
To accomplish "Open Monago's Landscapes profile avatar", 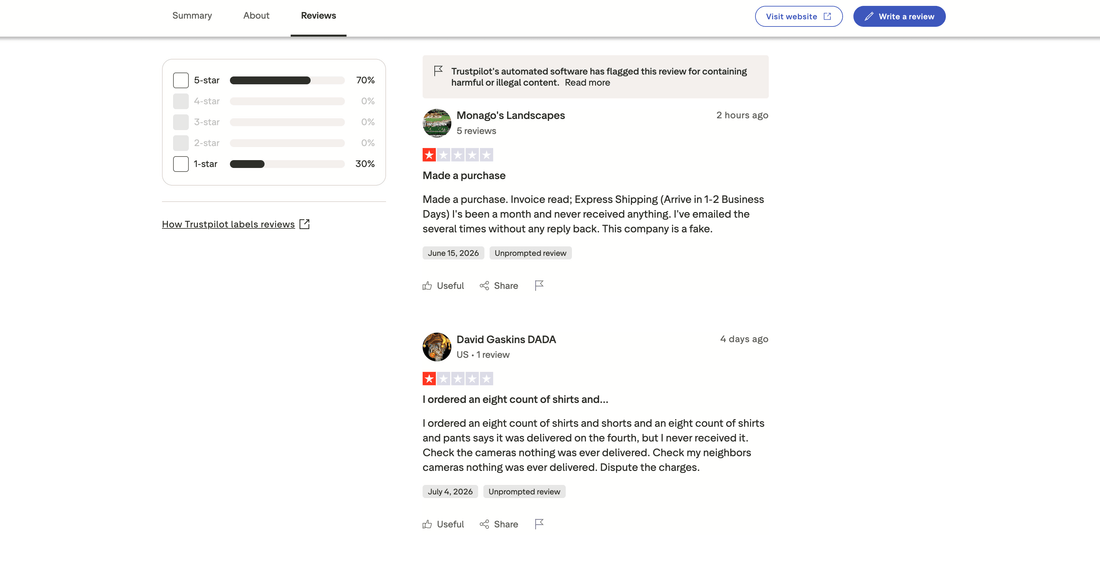I will (436, 123).
